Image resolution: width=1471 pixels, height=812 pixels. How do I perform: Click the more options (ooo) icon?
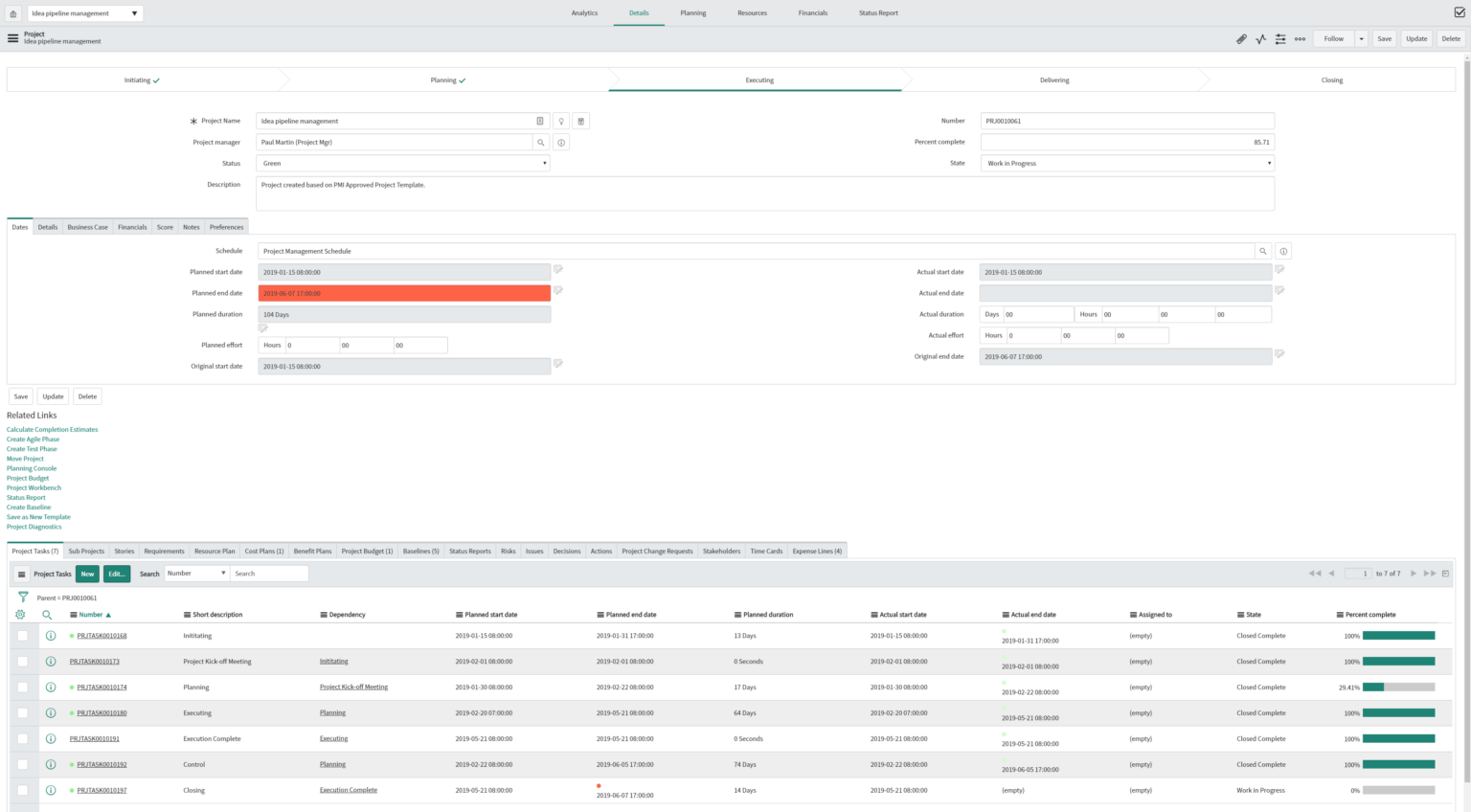pyautogui.click(x=1300, y=38)
